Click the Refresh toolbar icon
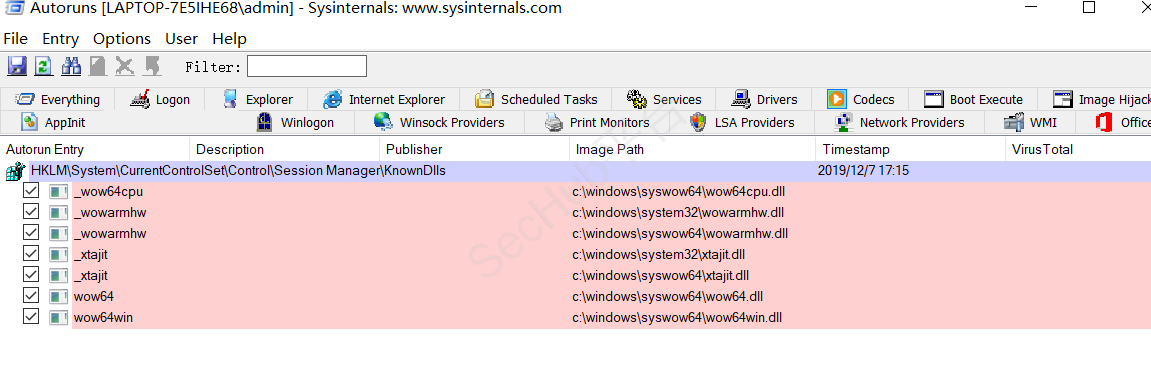1151x369 pixels. pos(44,66)
